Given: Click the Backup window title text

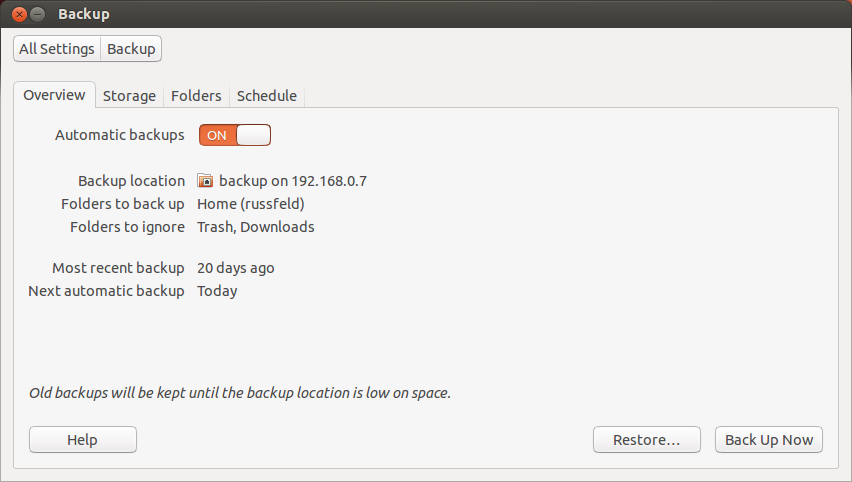Looking at the screenshot, I should tap(84, 15).
